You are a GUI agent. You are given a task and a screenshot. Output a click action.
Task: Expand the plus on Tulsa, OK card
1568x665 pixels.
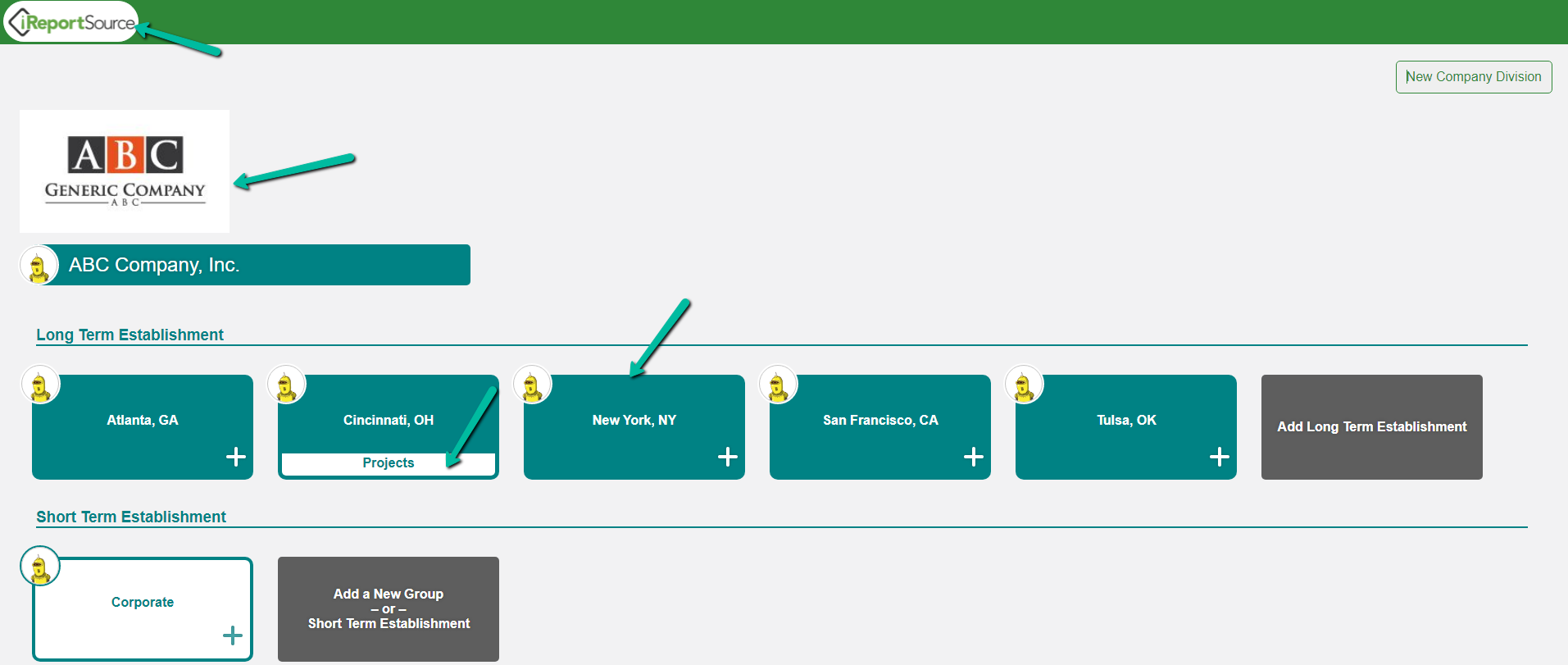tap(1220, 457)
